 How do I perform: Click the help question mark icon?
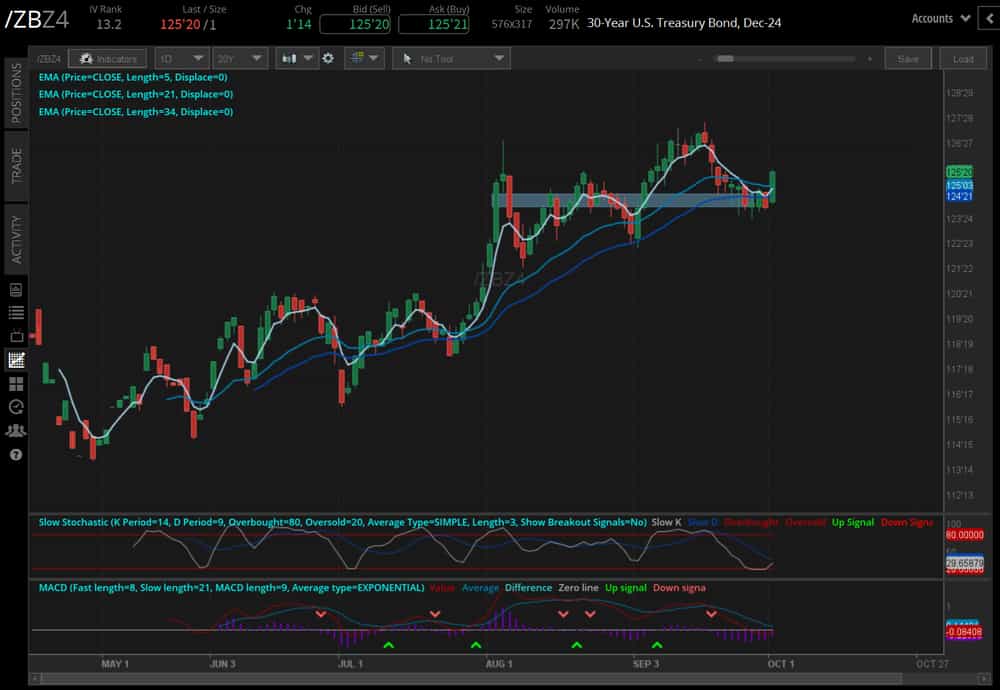[x=15, y=455]
